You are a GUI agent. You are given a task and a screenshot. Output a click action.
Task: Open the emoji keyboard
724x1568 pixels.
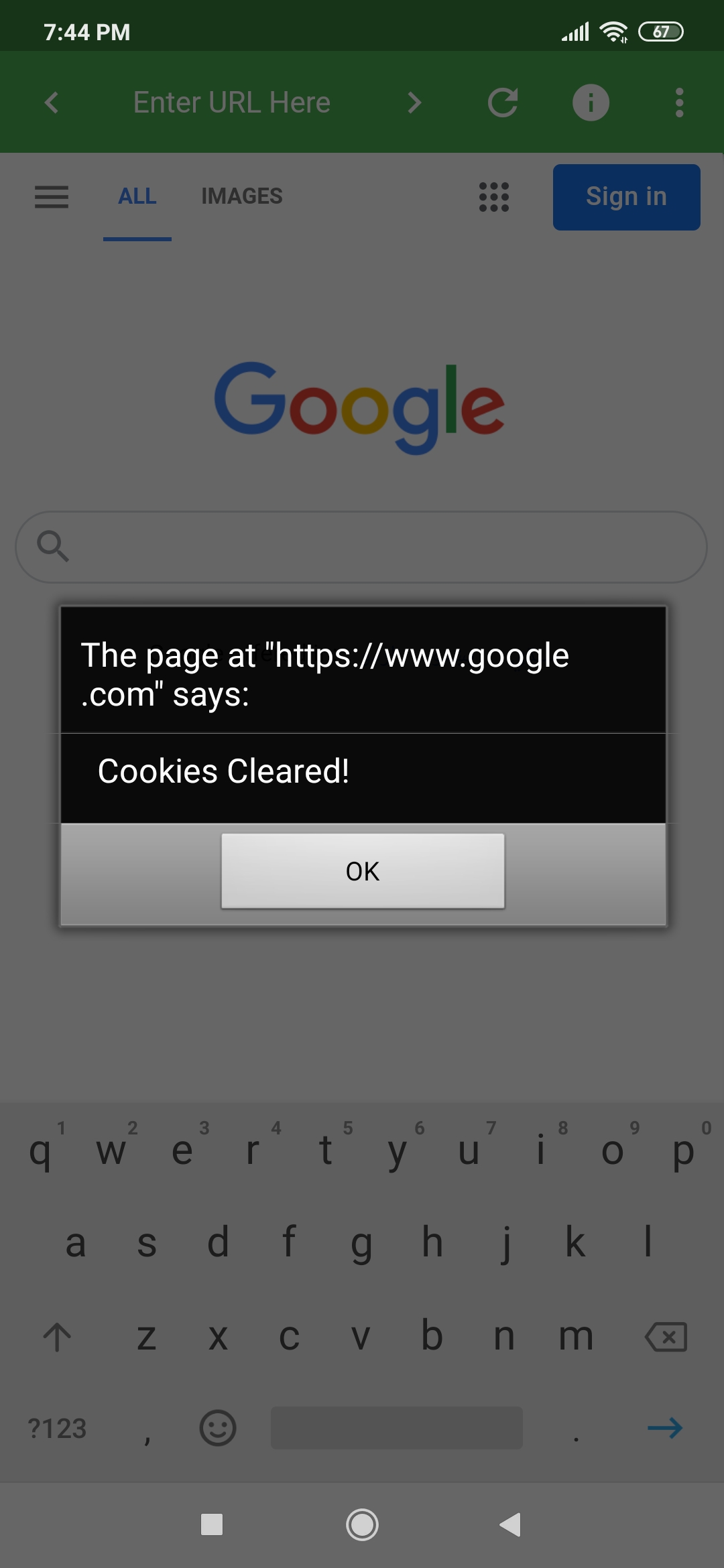point(218,1428)
